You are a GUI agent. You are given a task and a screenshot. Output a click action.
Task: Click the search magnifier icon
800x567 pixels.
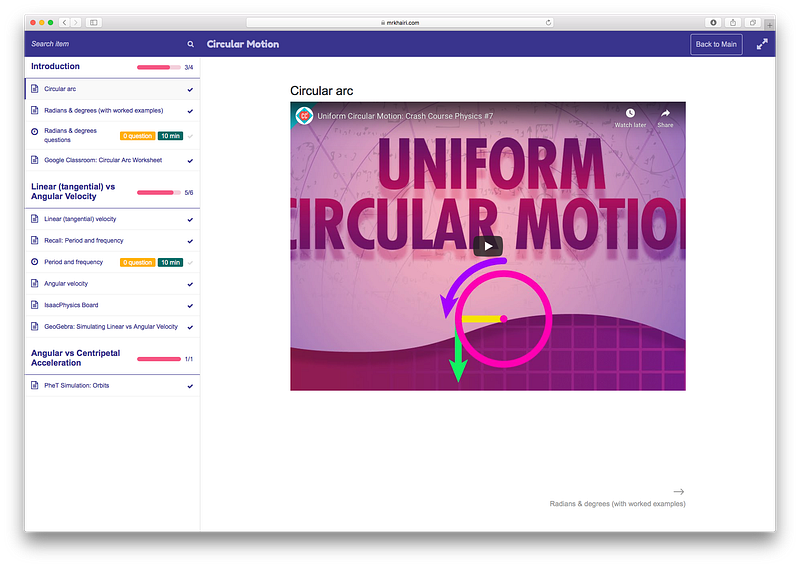[x=190, y=44]
